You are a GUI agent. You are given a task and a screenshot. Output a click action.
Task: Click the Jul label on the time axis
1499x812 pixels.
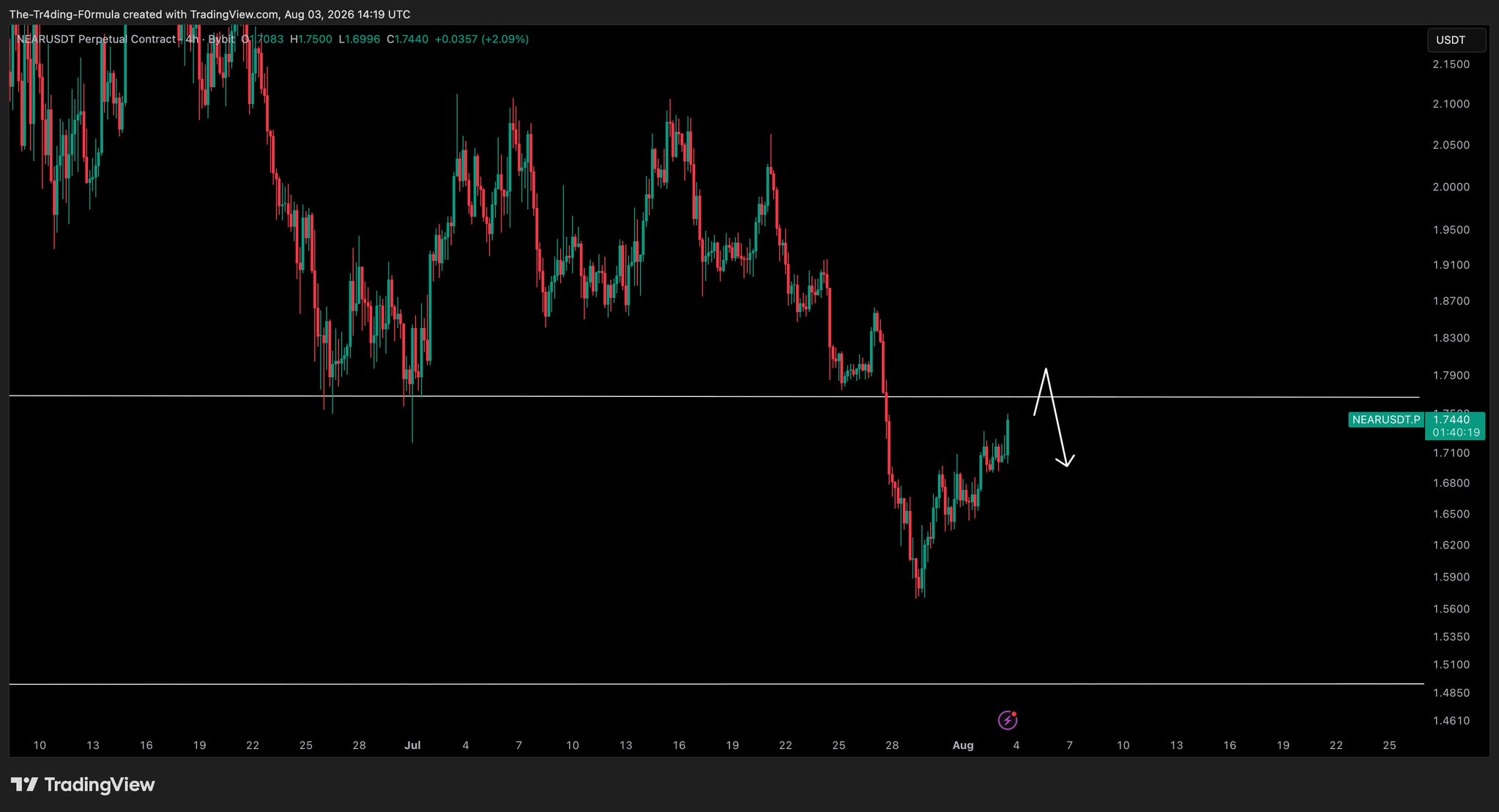[412, 745]
